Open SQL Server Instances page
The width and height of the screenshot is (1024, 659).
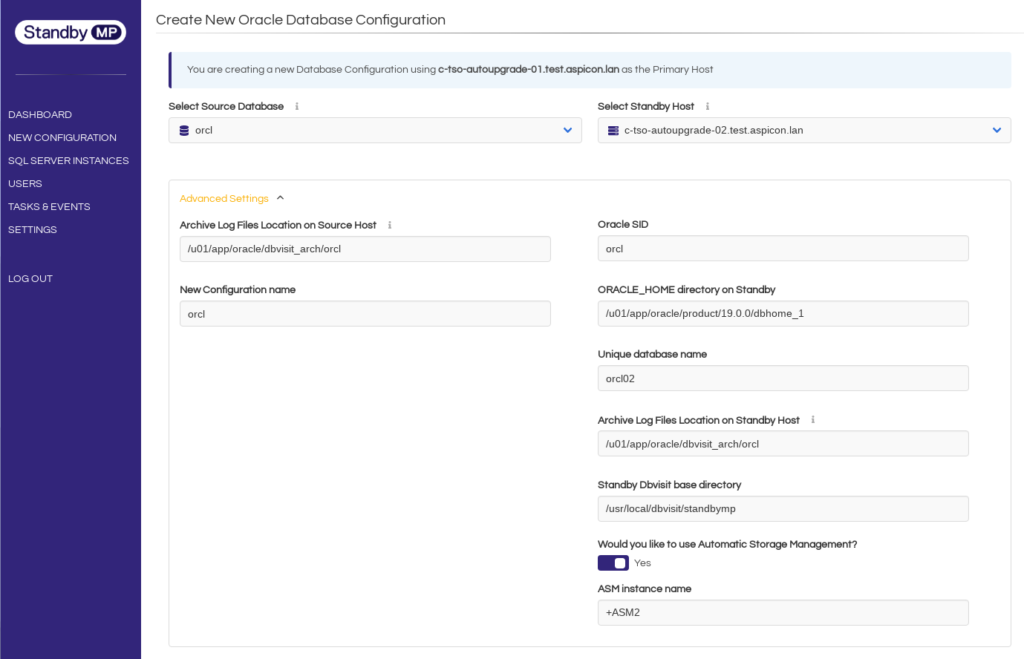click(69, 161)
